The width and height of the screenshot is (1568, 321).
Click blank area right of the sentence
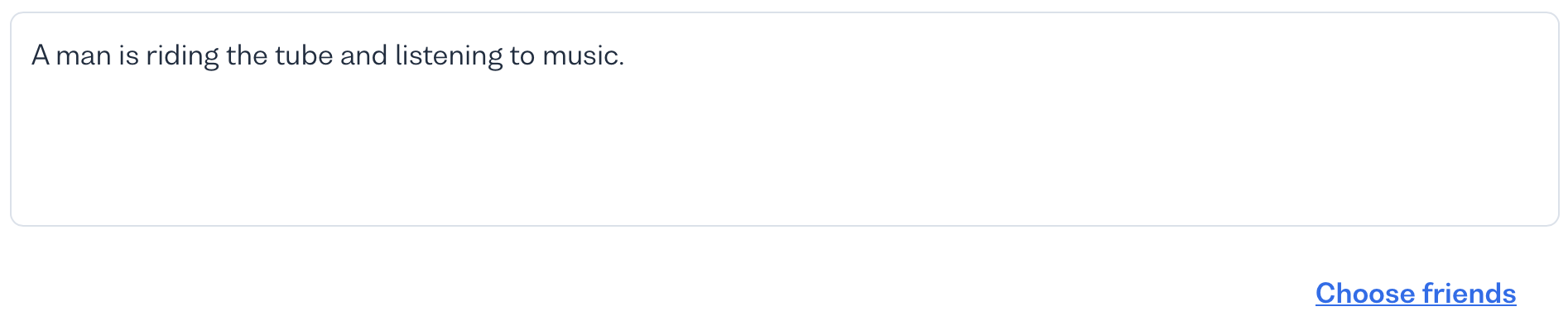pyautogui.click(x=1076, y=55)
